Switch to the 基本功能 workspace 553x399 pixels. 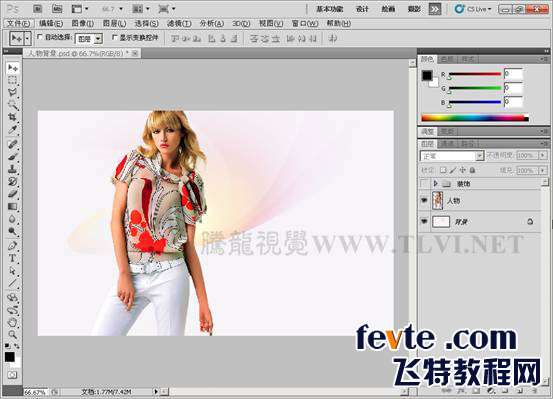point(329,9)
